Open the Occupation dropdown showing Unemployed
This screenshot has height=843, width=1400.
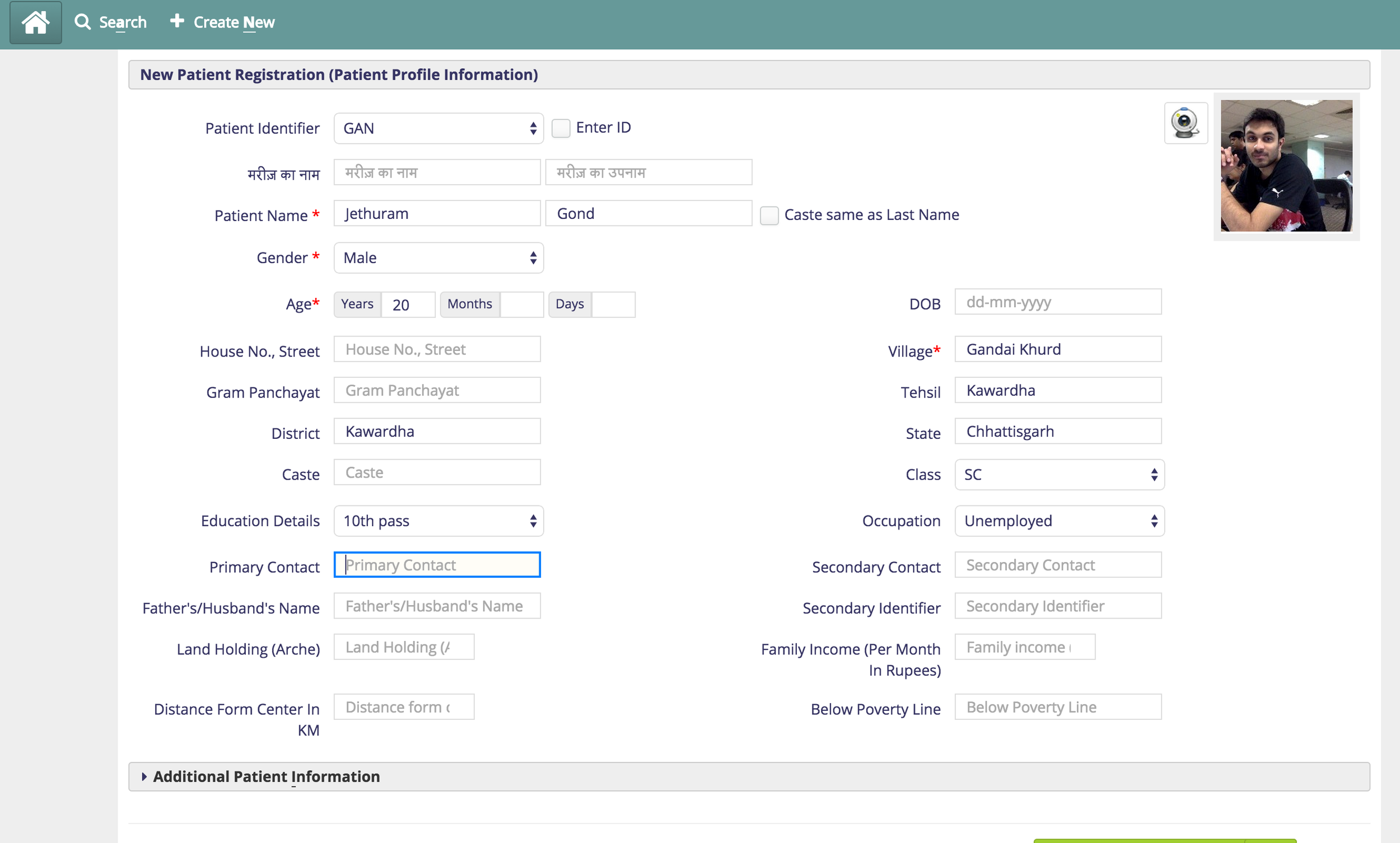[x=1059, y=521]
